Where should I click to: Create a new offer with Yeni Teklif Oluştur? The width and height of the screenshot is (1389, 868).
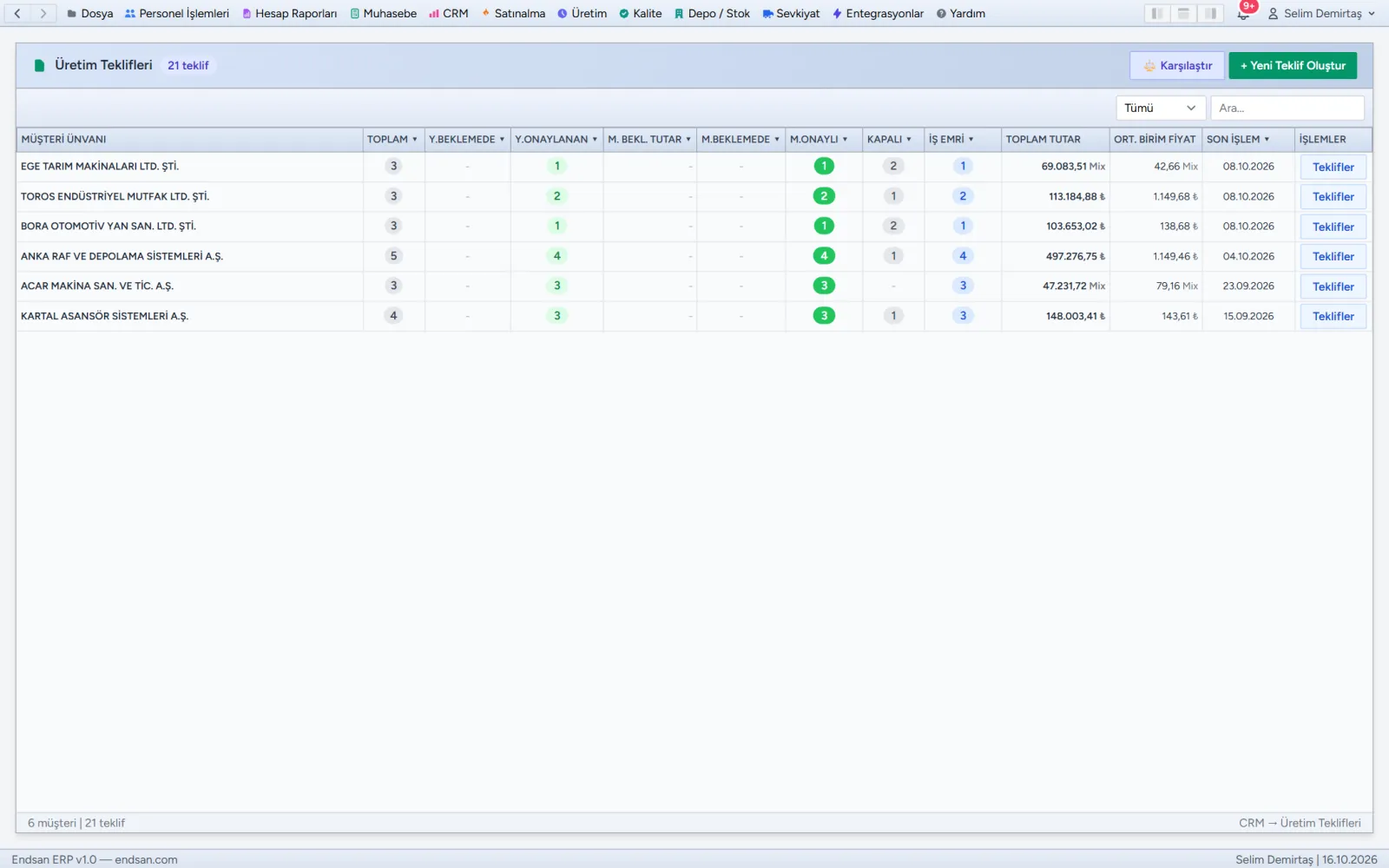[1293, 65]
